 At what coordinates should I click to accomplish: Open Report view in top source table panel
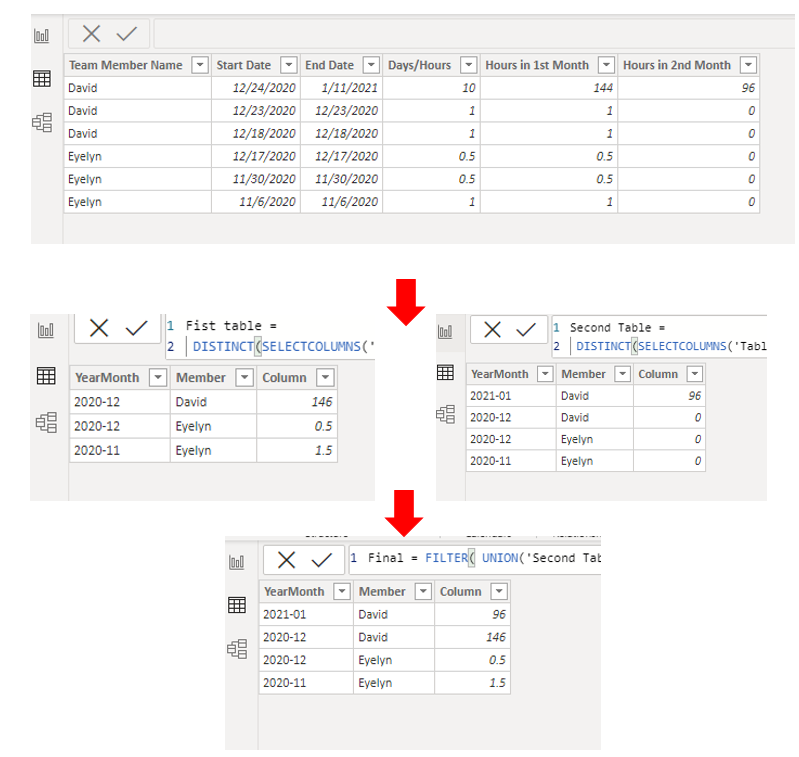pos(41,36)
